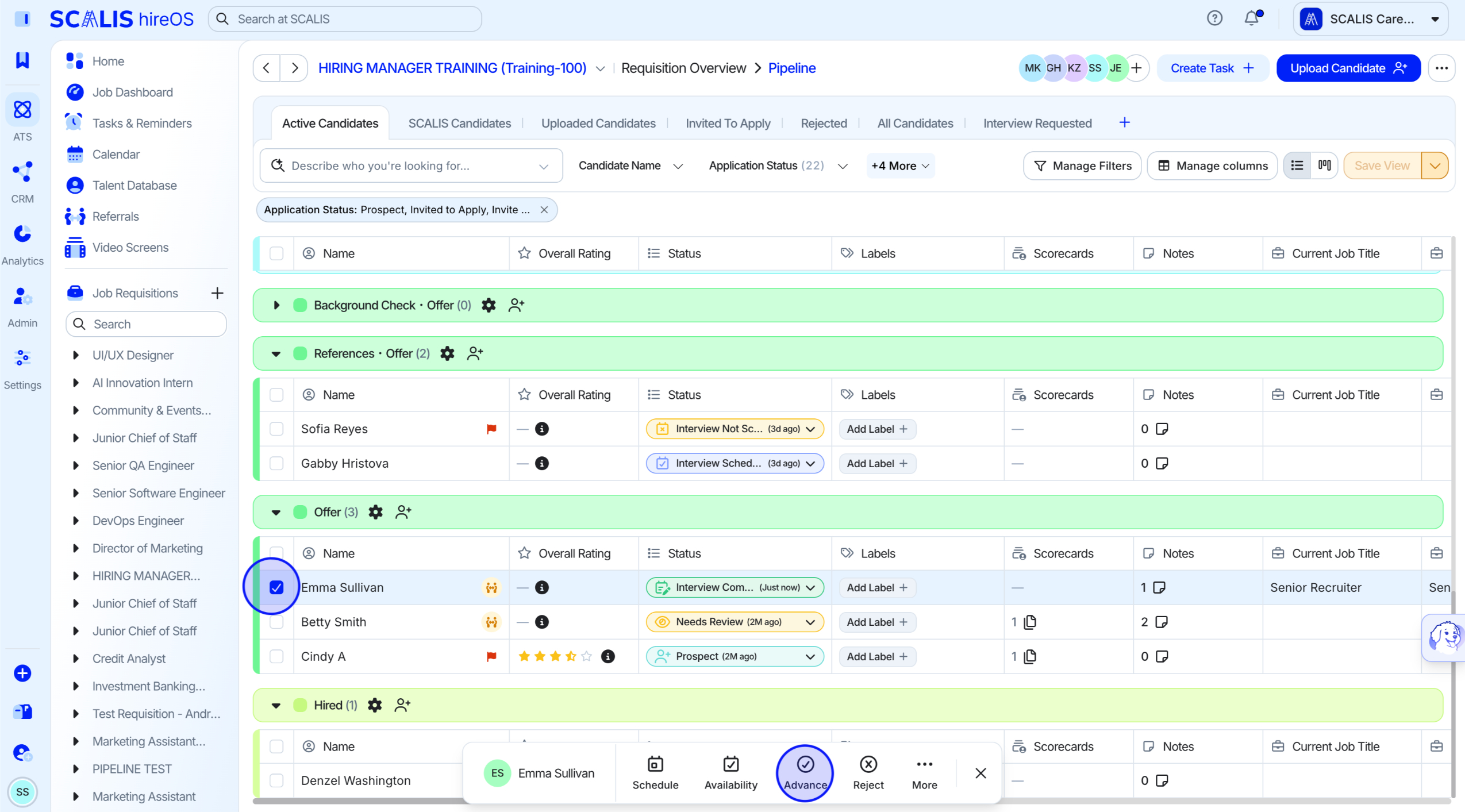Open the +4 More filters dropdown
Image resolution: width=1465 pixels, height=812 pixels.
coord(900,166)
